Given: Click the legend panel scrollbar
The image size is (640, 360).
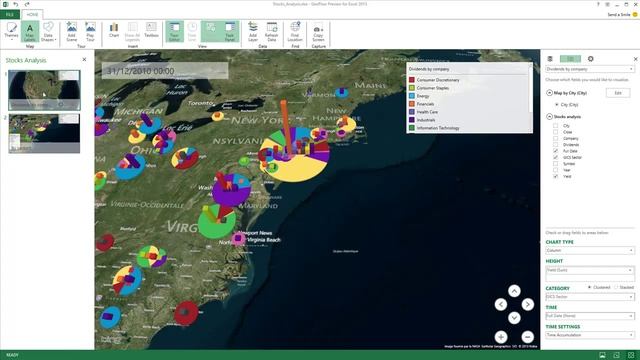Looking at the screenshot, I should click(x=531, y=98).
